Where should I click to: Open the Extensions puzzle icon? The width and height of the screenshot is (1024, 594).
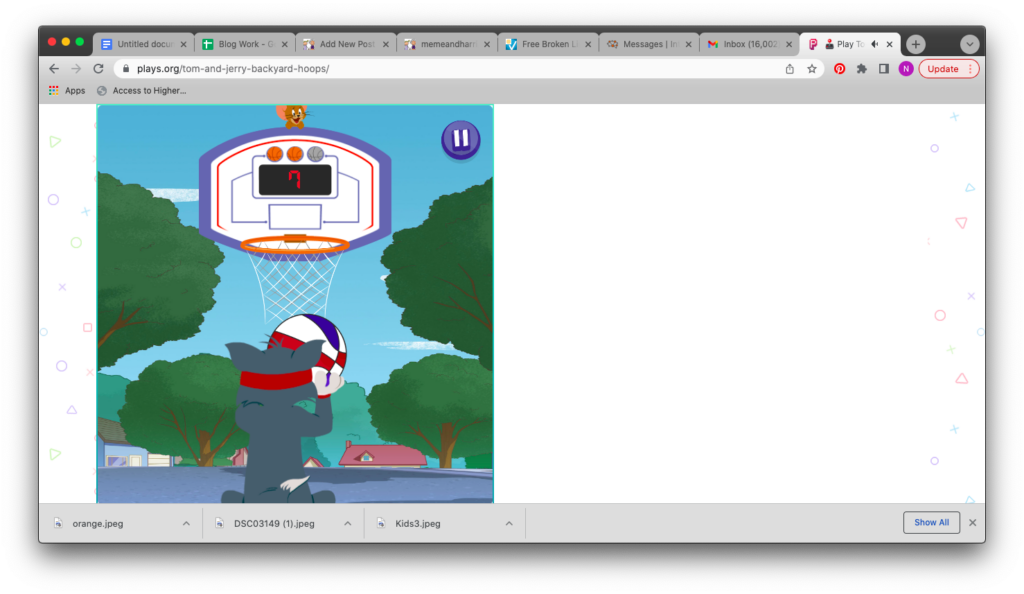[861, 69]
